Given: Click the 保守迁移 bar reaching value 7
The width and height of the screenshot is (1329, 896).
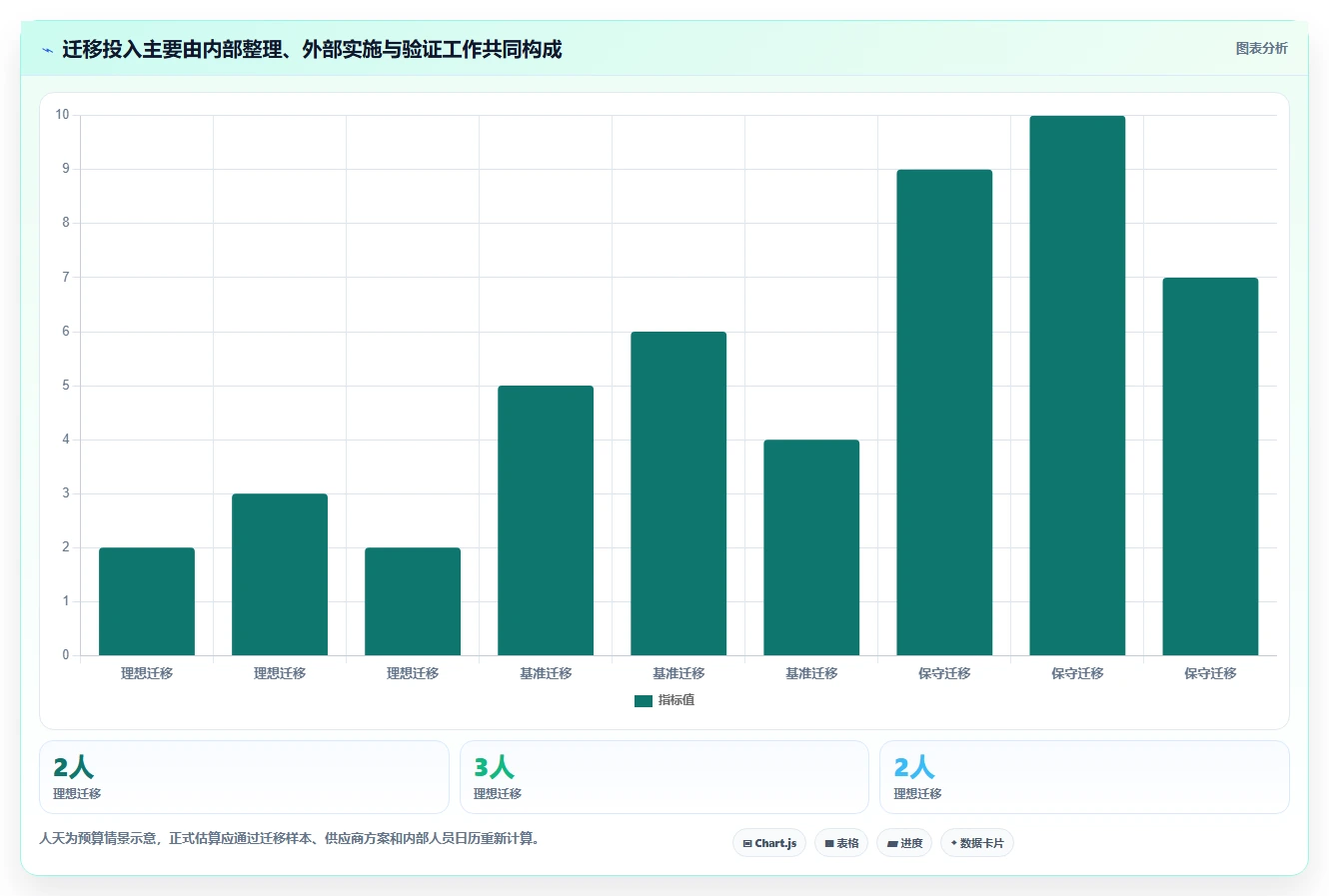Looking at the screenshot, I should pos(1210,466).
